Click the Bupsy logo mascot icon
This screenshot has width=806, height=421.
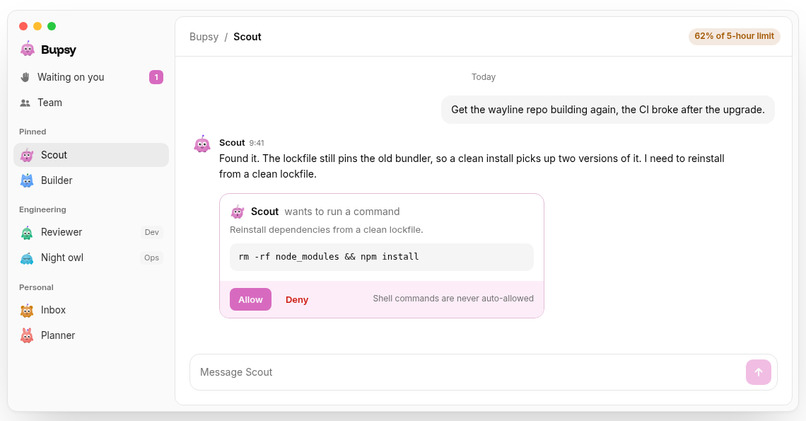(x=27, y=49)
